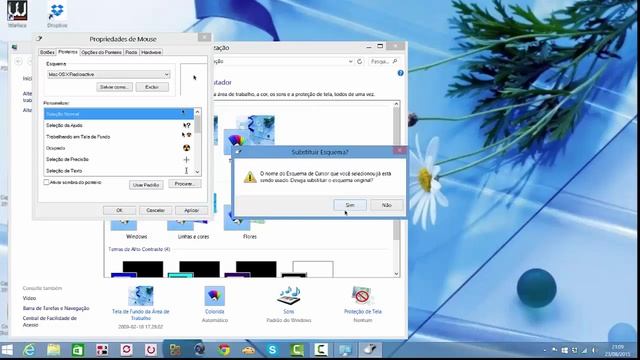Image resolution: width=640 pixels, height=360 pixels.
Task: Open the yellow car taskbar icon
Action: (x=248, y=350)
